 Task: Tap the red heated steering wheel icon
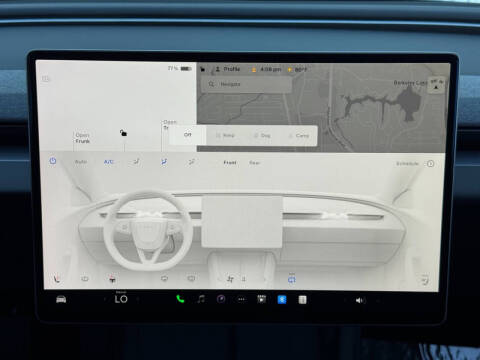[x=112, y=279]
